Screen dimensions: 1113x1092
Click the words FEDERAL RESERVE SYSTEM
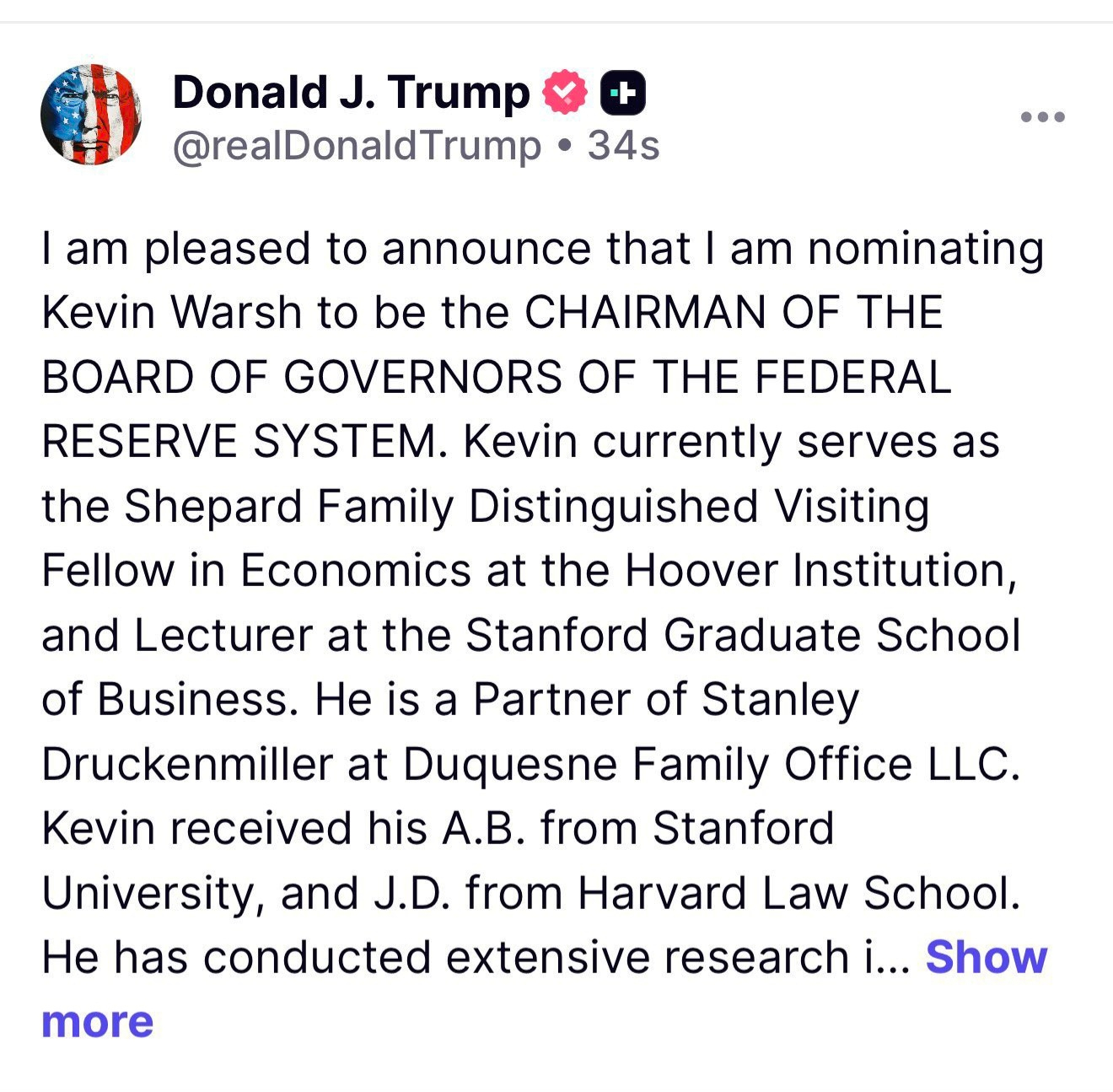coord(497,409)
